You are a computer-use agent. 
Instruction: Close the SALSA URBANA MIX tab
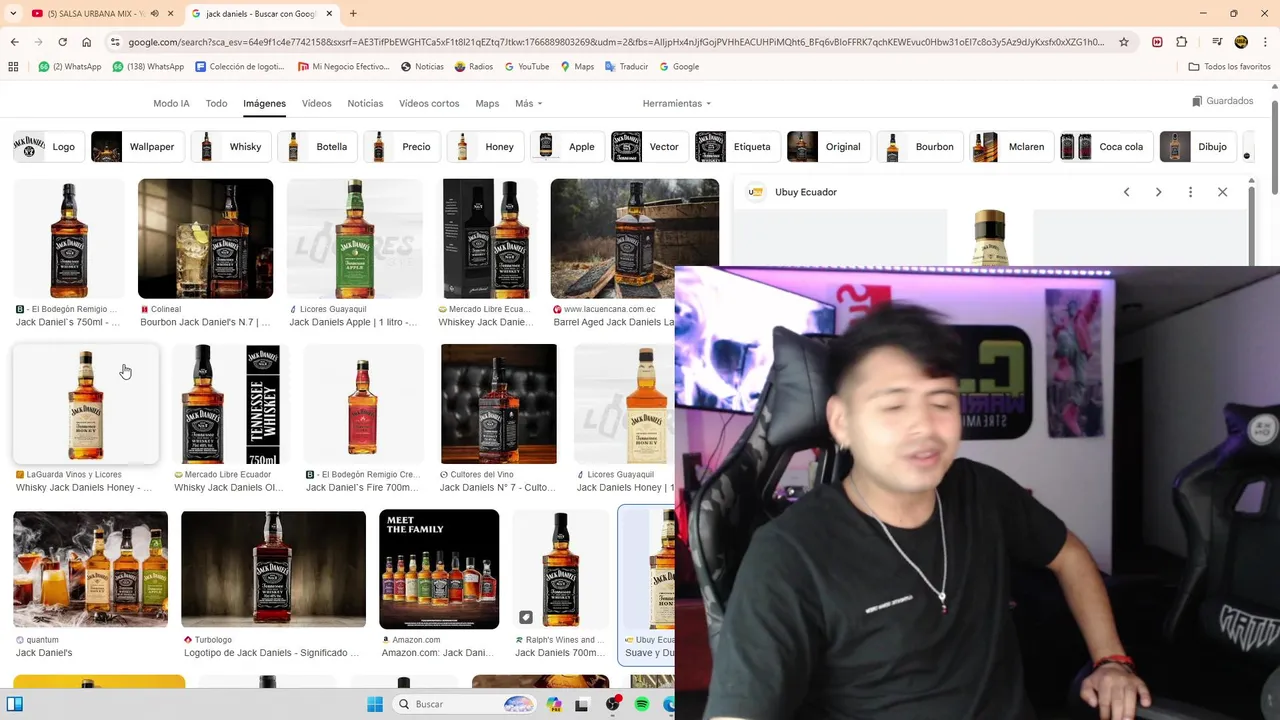(169, 14)
